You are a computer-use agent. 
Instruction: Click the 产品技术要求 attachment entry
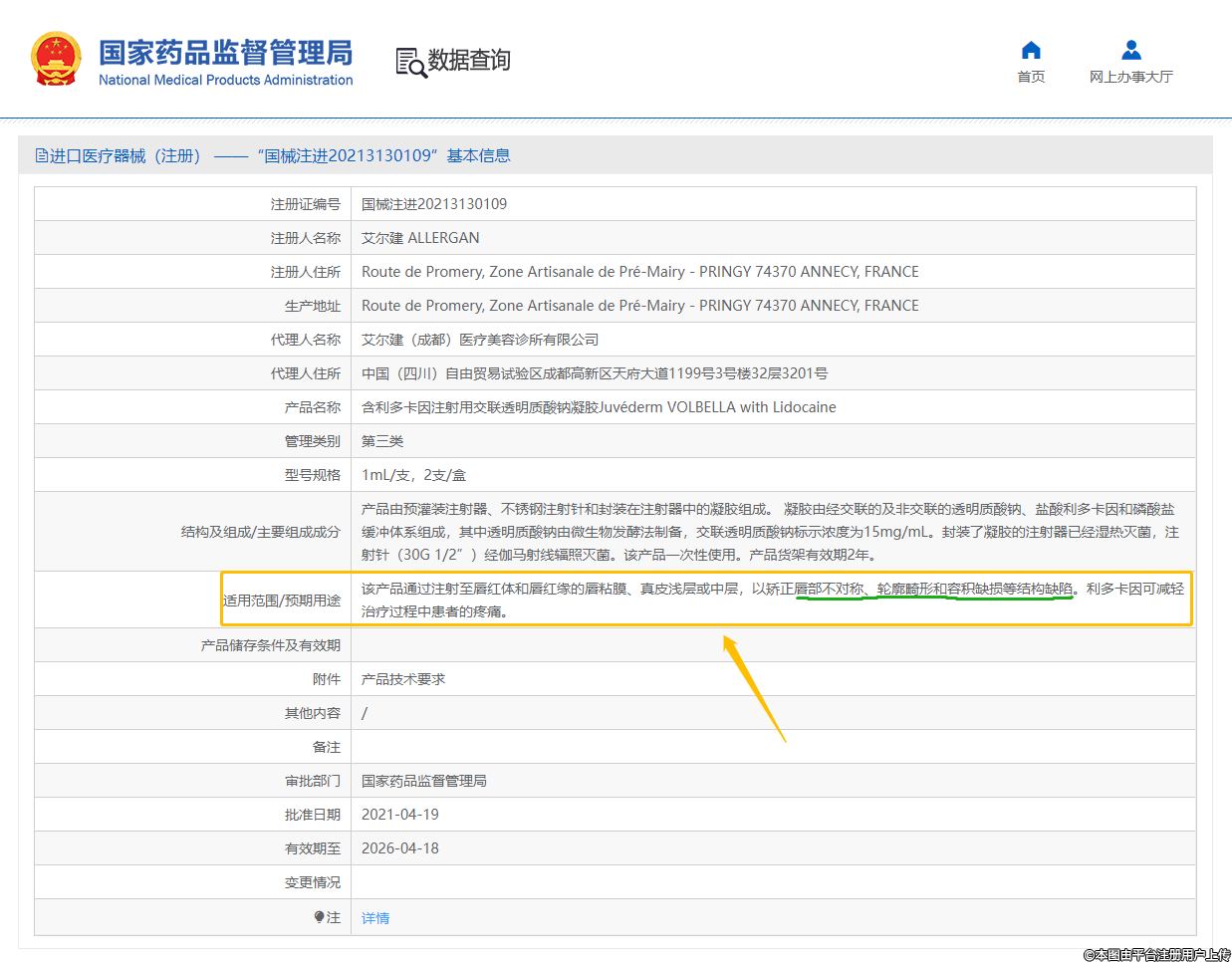(403, 679)
